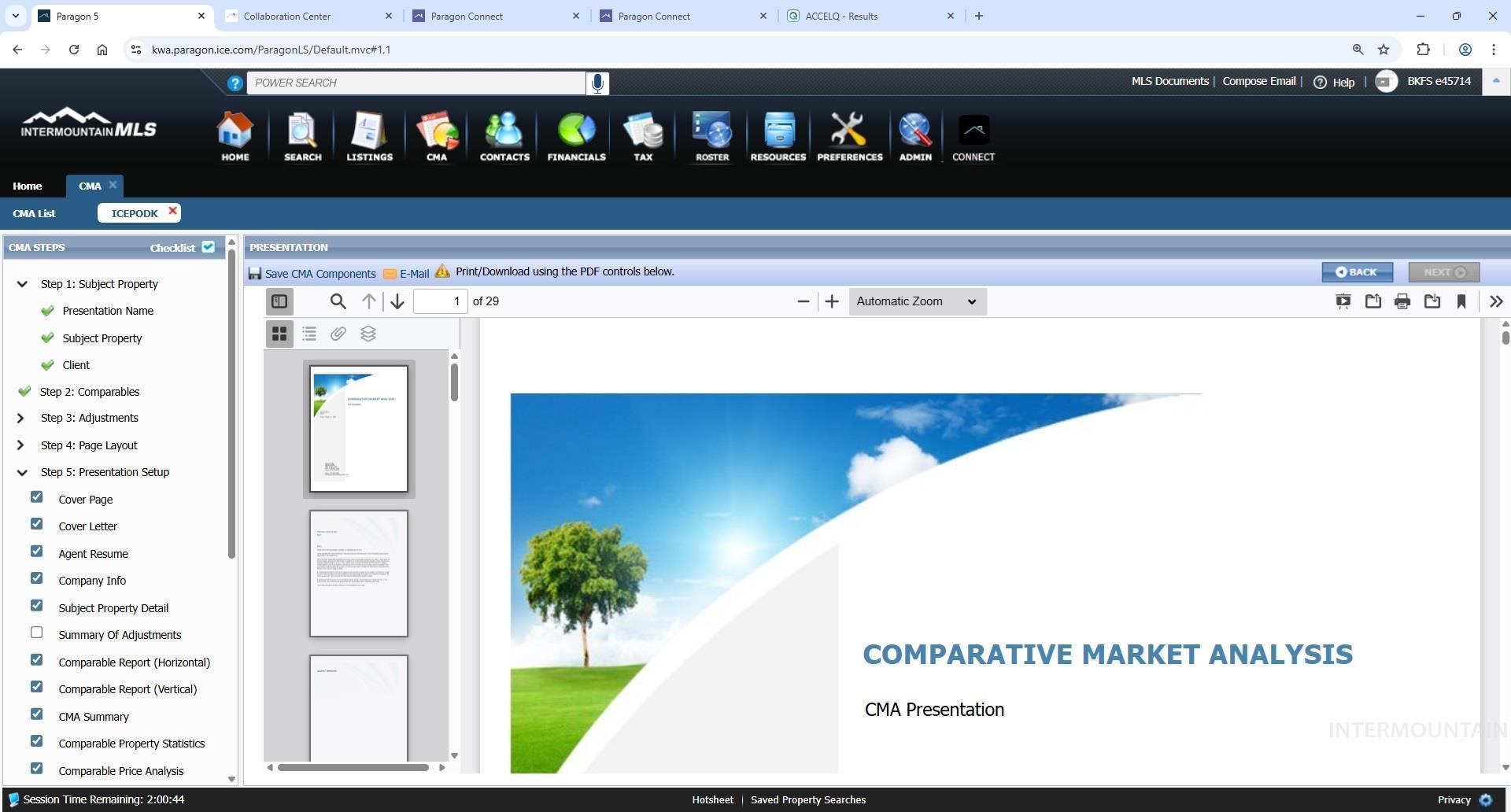Uncheck the Cover Letter checkbox
This screenshot has width=1511, height=812.
click(x=37, y=524)
